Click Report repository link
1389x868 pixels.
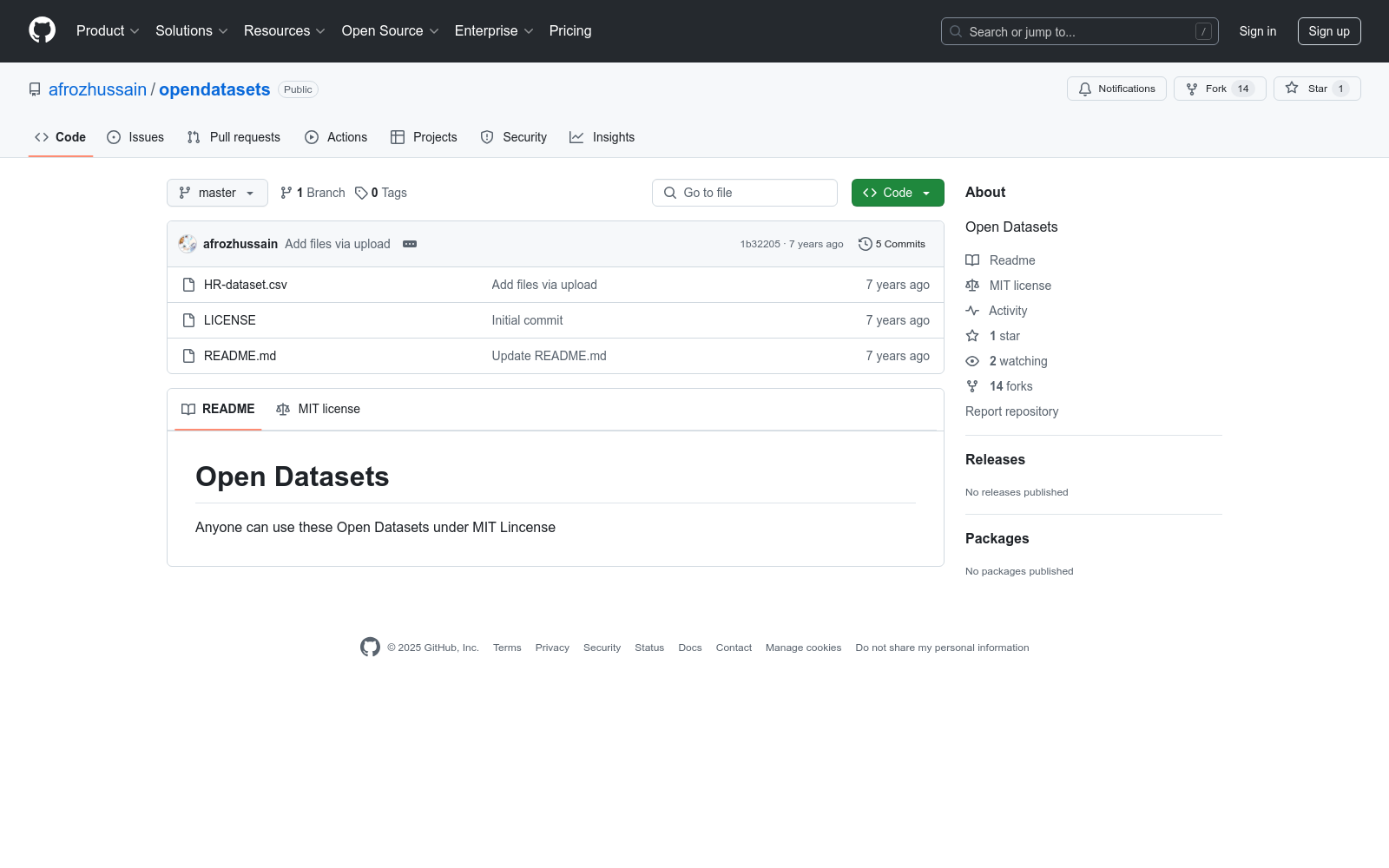tap(1012, 411)
